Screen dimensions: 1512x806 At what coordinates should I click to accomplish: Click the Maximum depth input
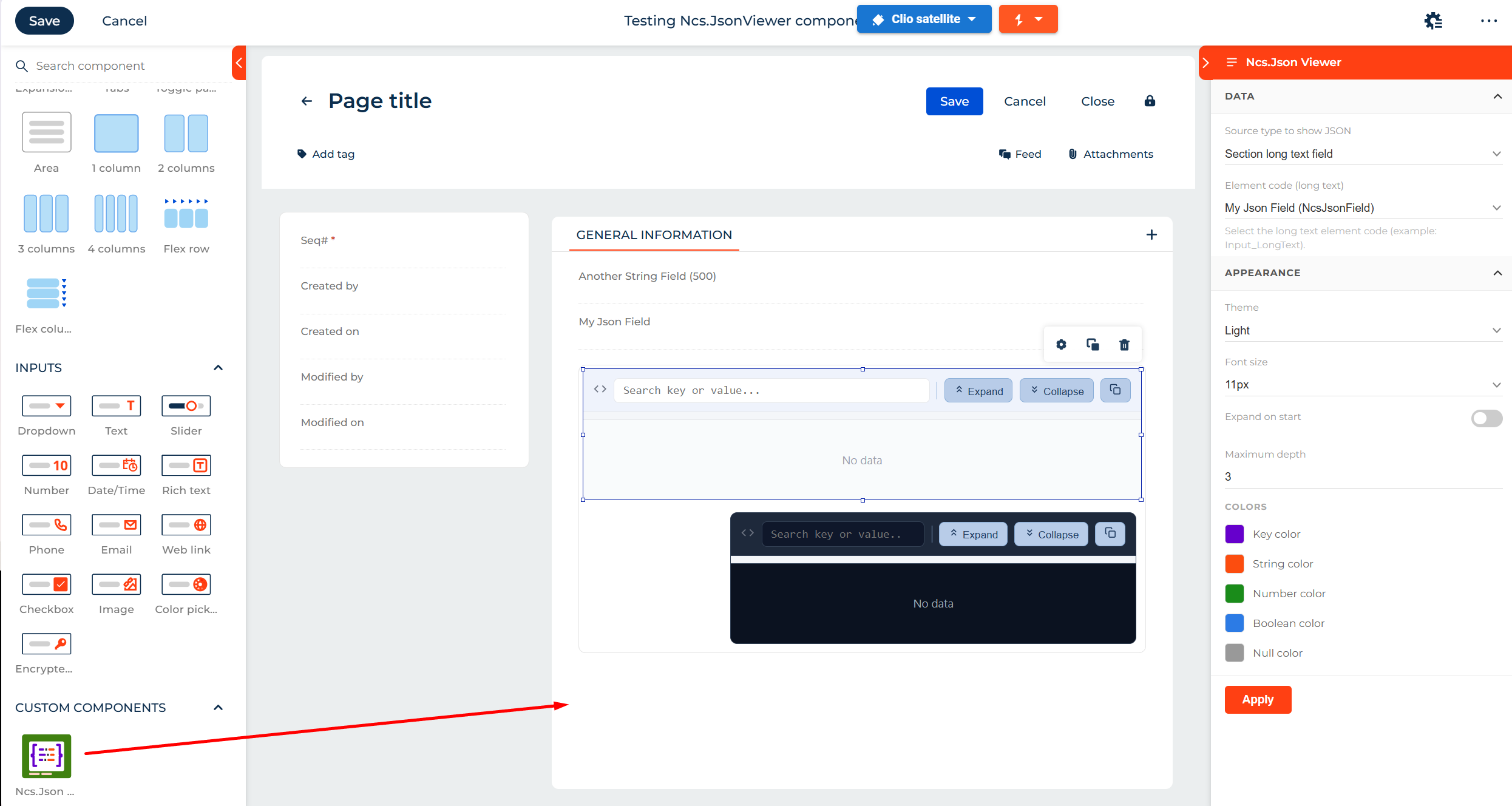tap(1363, 477)
